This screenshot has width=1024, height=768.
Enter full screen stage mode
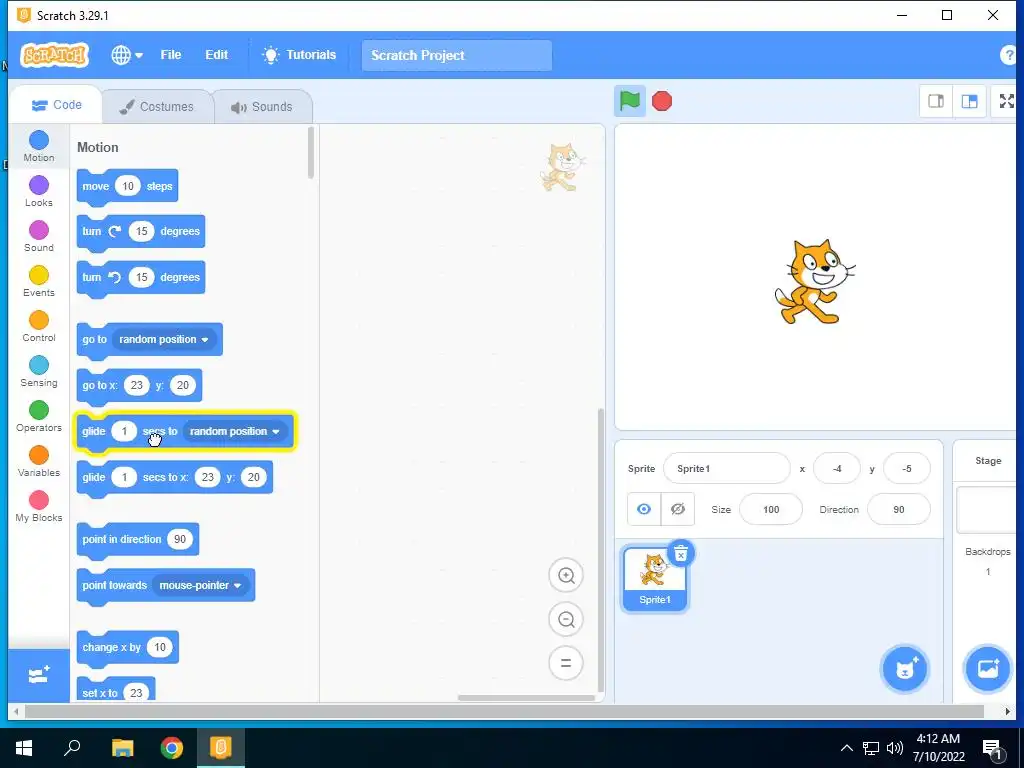[x=1006, y=101]
